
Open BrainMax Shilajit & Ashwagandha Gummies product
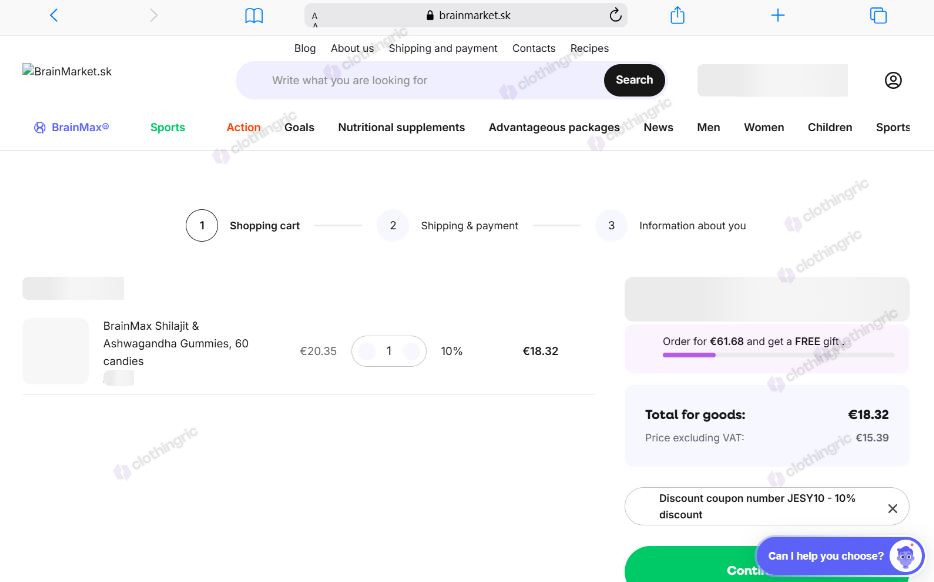(176, 343)
